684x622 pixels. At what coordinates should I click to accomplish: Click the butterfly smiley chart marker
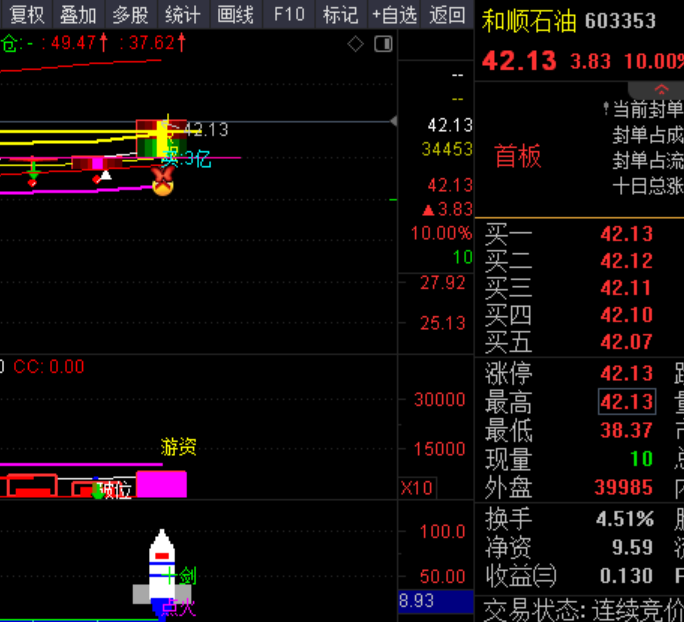(163, 181)
